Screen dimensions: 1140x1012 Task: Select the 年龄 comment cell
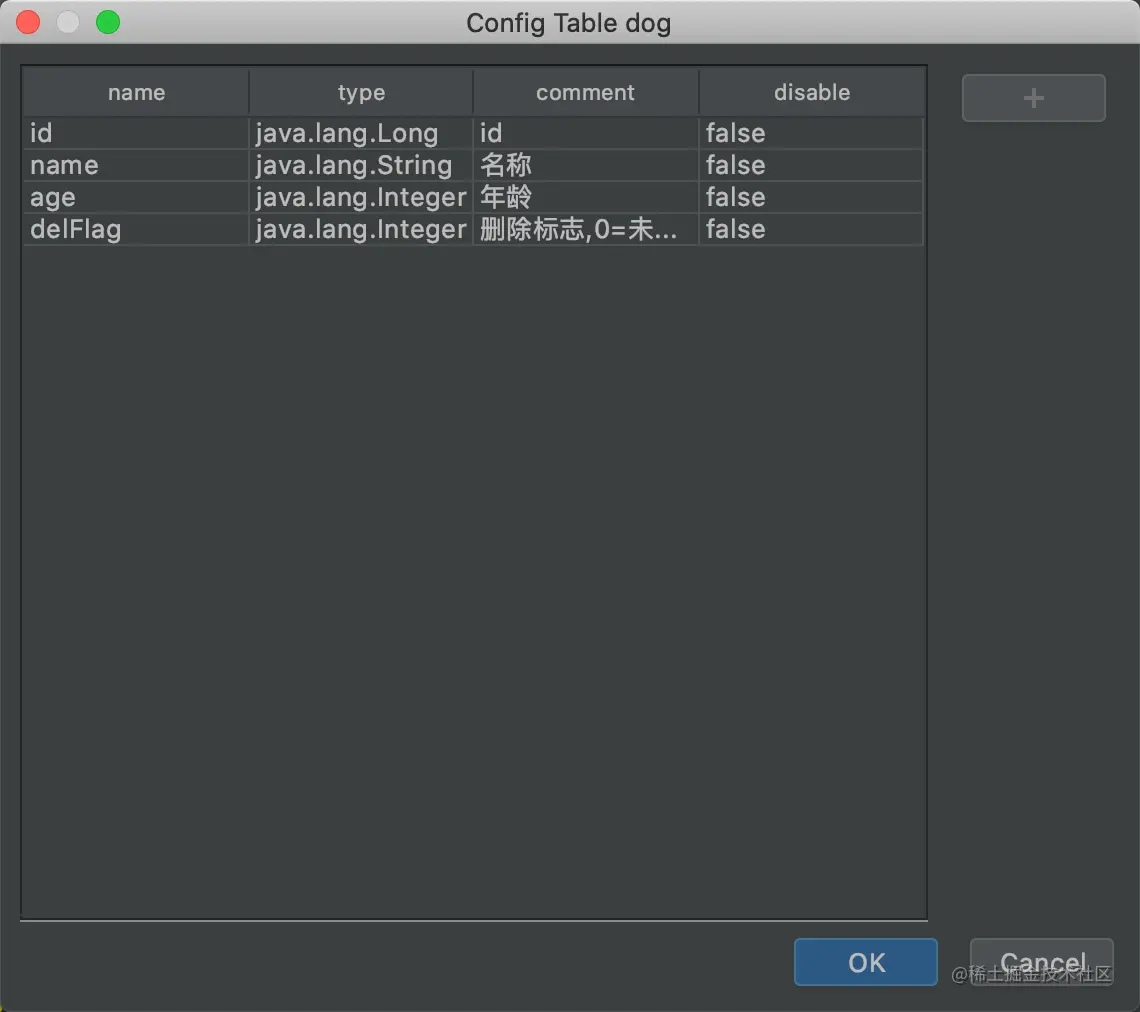[x=586, y=197]
